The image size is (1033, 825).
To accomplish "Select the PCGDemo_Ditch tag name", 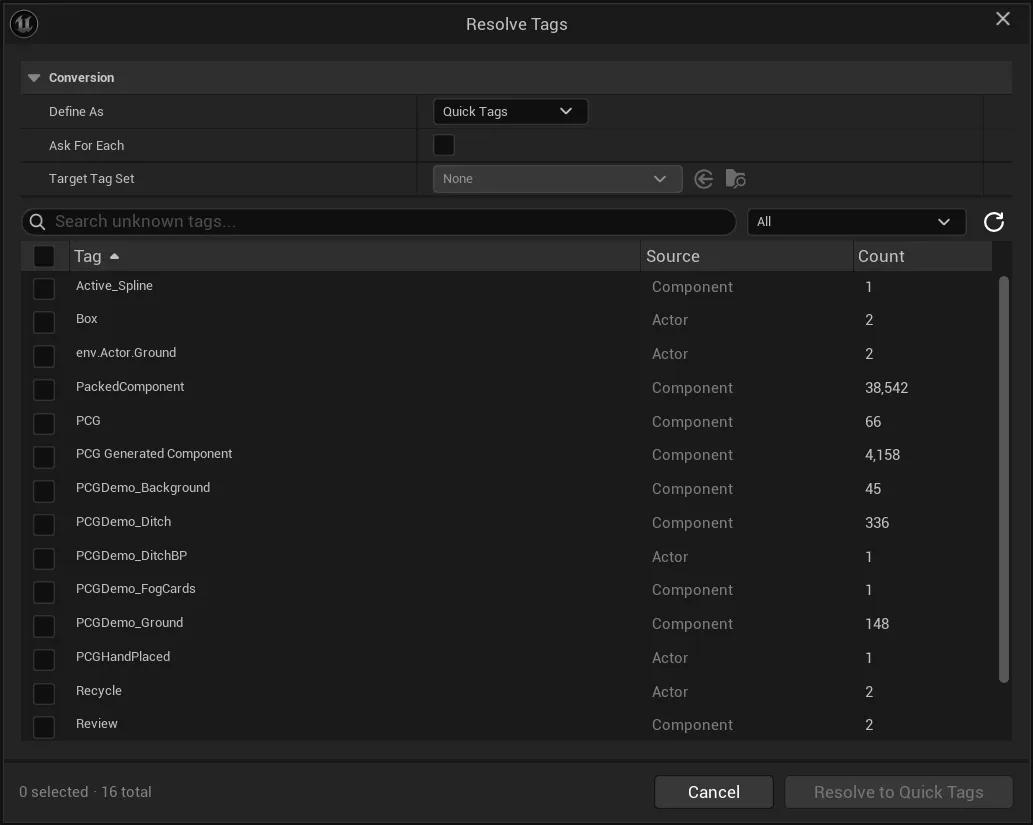I will pyautogui.click(x=123, y=522).
